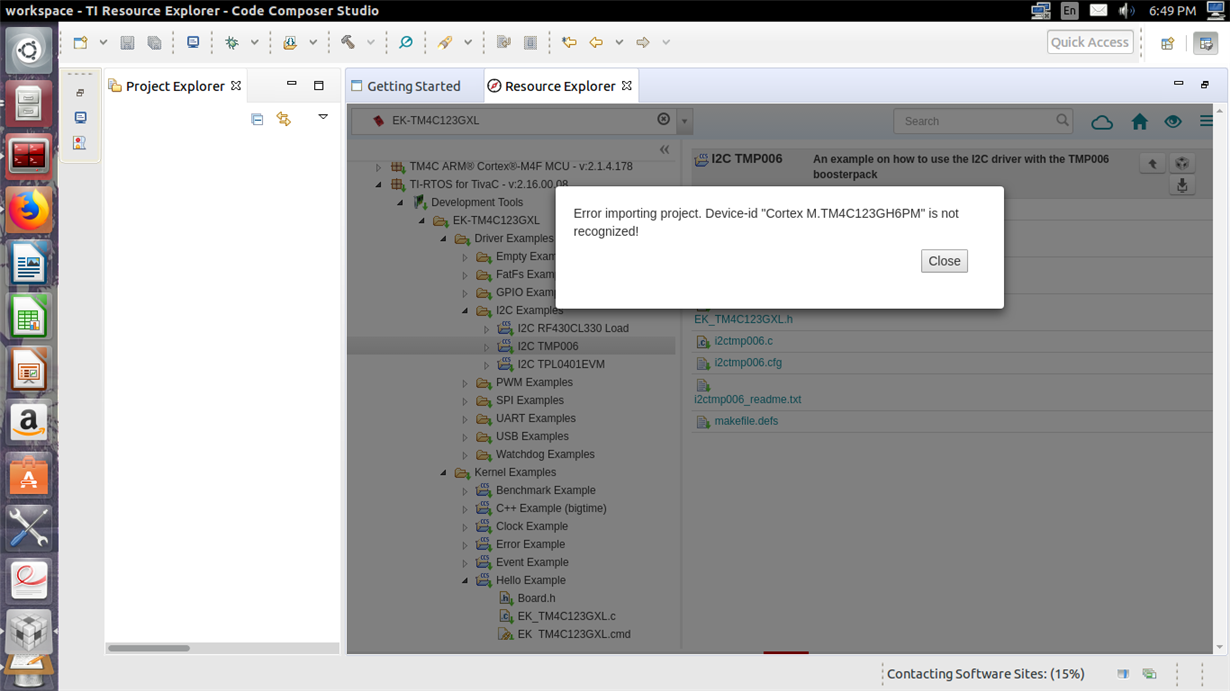Image resolution: width=1230 pixels, height=691 pixels.
Task: Open the Resource Explorer hamburger menu
Action: [x=1207, y=122]
